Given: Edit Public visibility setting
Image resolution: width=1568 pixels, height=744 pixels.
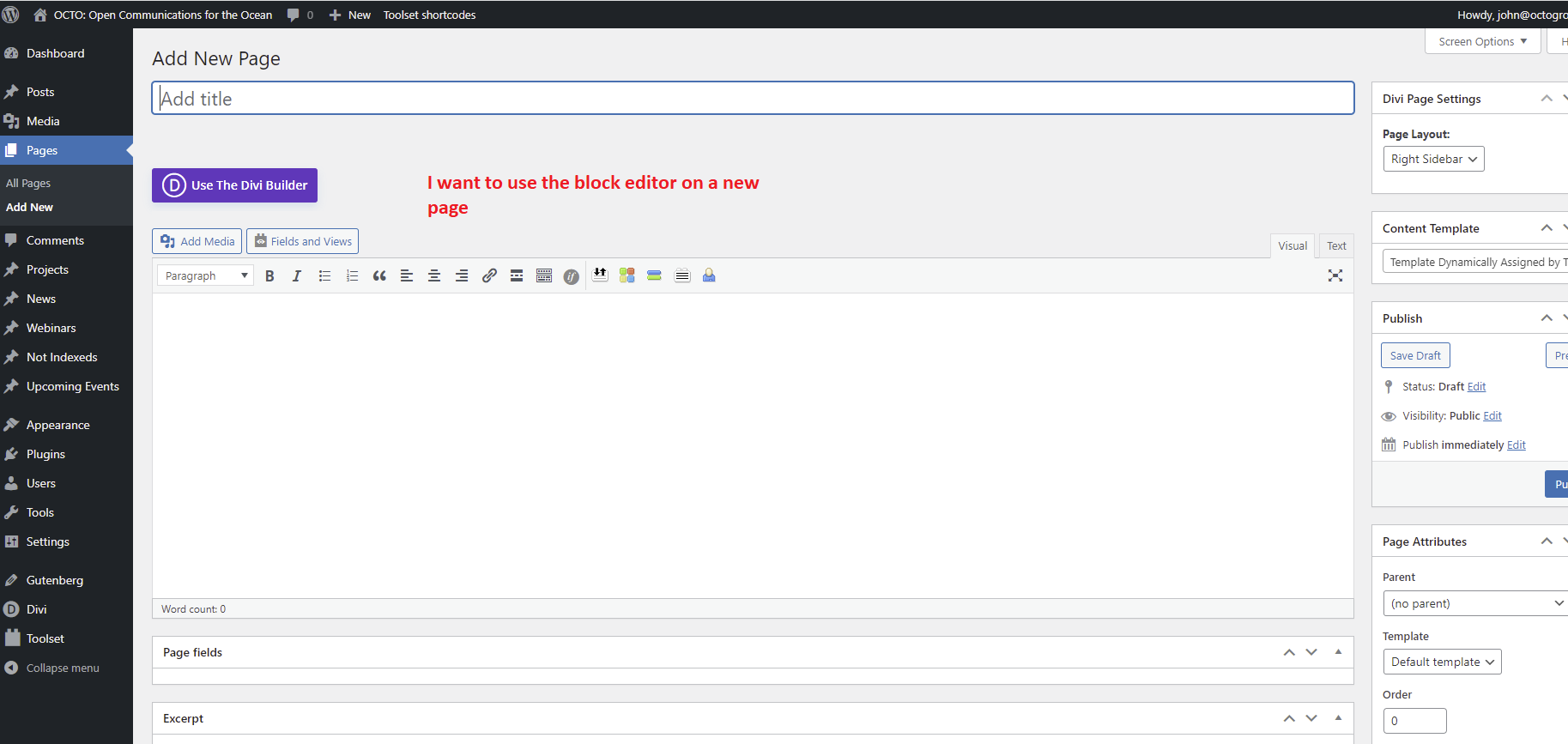Looking at the screenshot, I should [x=1492, y=416].
